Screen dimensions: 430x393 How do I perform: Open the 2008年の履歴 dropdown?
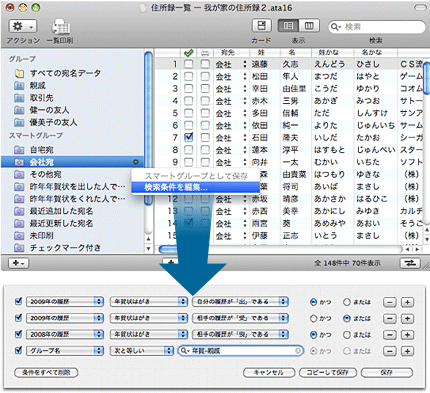coord(65,334)
